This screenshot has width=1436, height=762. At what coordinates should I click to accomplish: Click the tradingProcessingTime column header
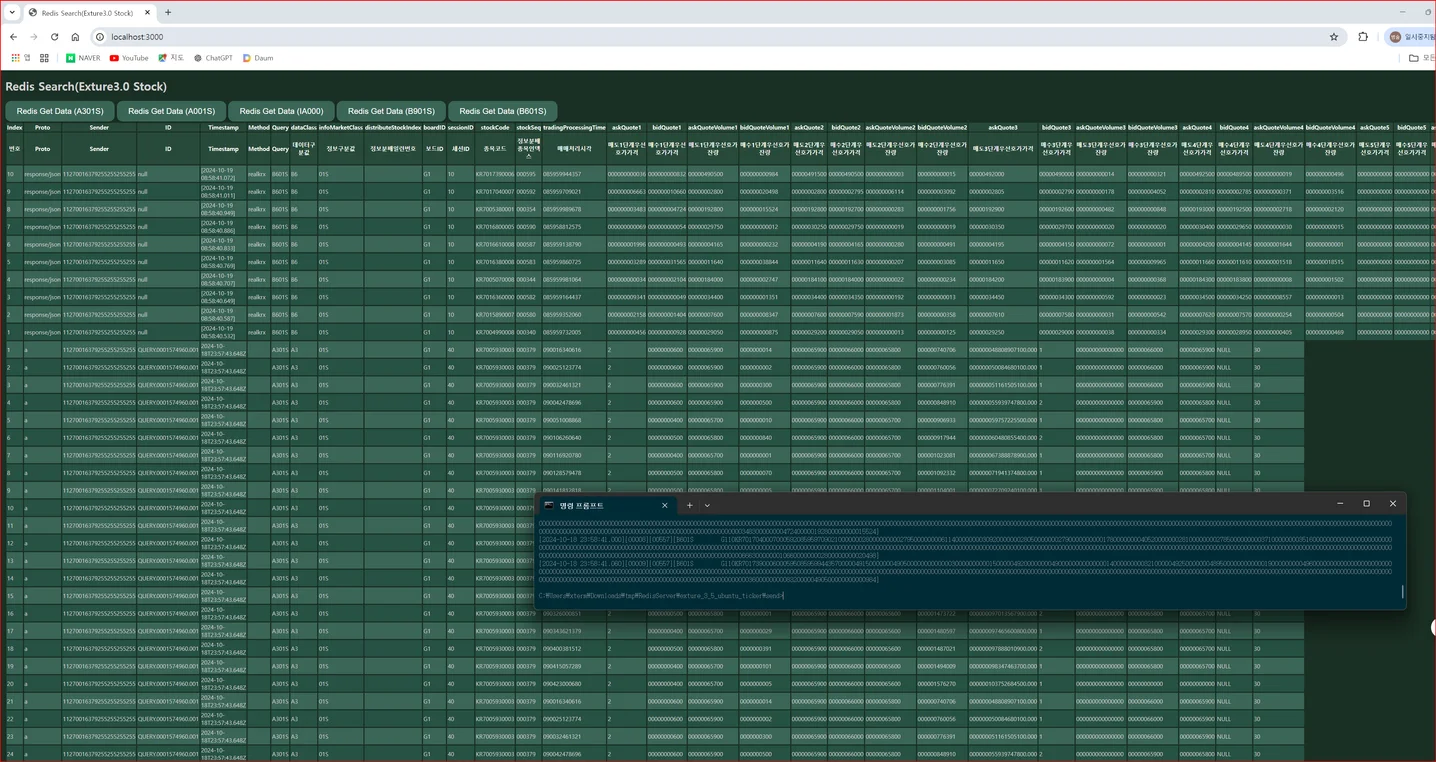coord(574,128)
